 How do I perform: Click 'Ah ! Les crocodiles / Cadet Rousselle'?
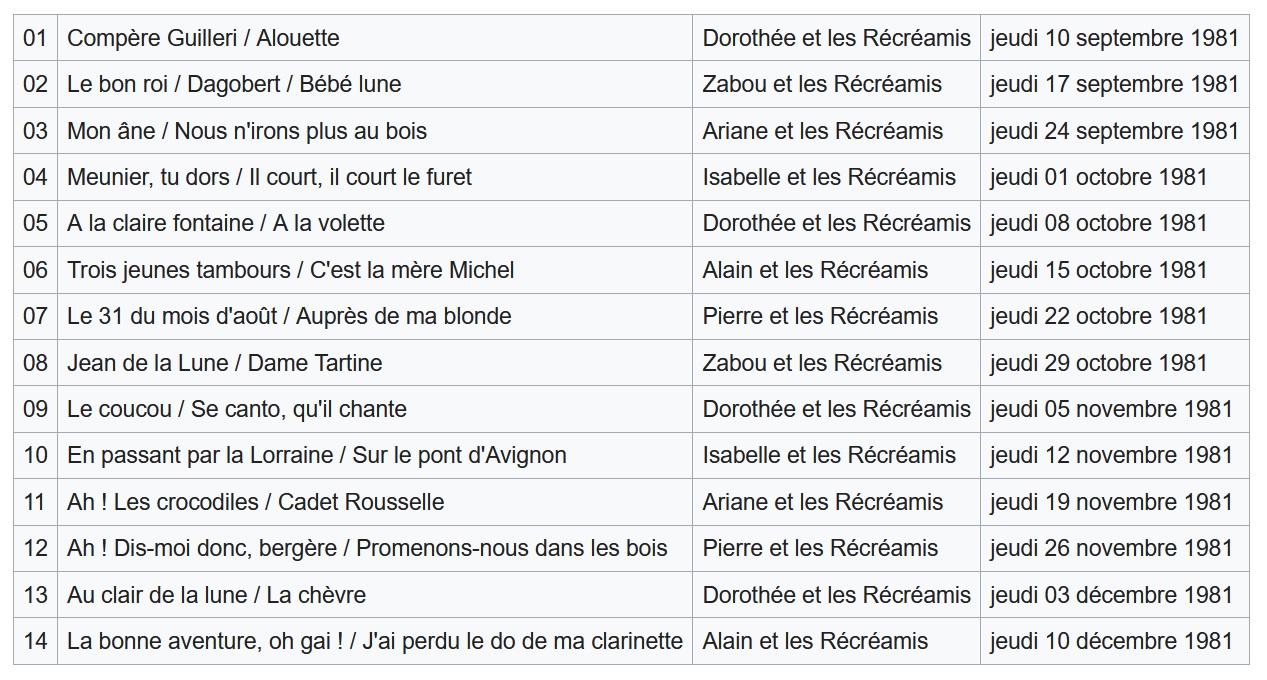point(256,502)
